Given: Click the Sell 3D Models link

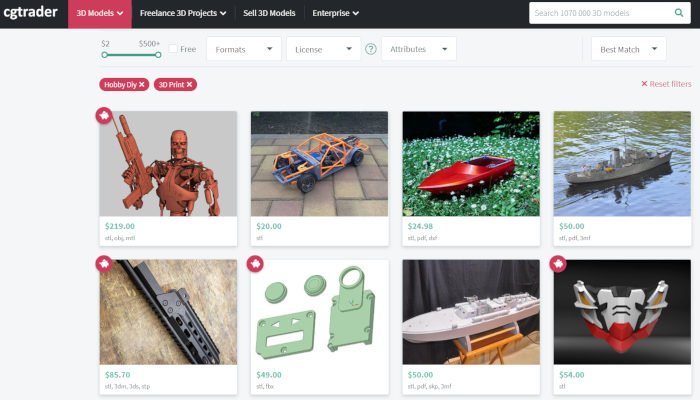Looking at the screenshot, I should click(x=269, y=13).
